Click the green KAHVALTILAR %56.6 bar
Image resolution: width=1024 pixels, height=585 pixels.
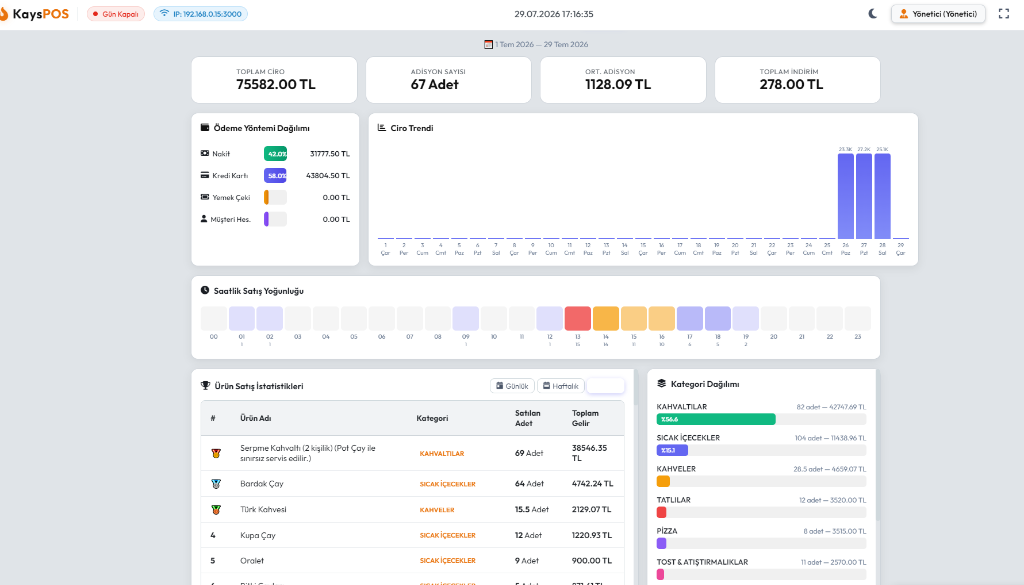click(x=716, y=419)
